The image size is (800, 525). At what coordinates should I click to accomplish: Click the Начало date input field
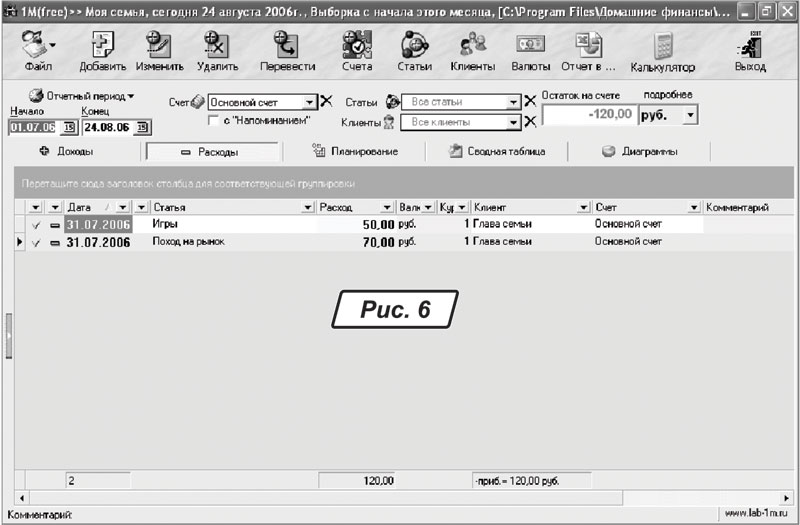34,127
